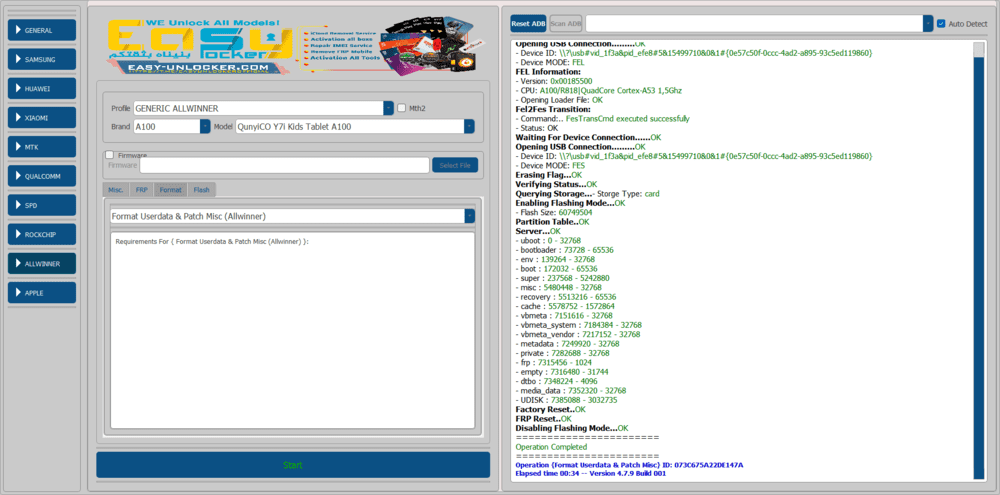
Task: Expand the Brand A100 dropdown arrow
Action: click(205, 126)
